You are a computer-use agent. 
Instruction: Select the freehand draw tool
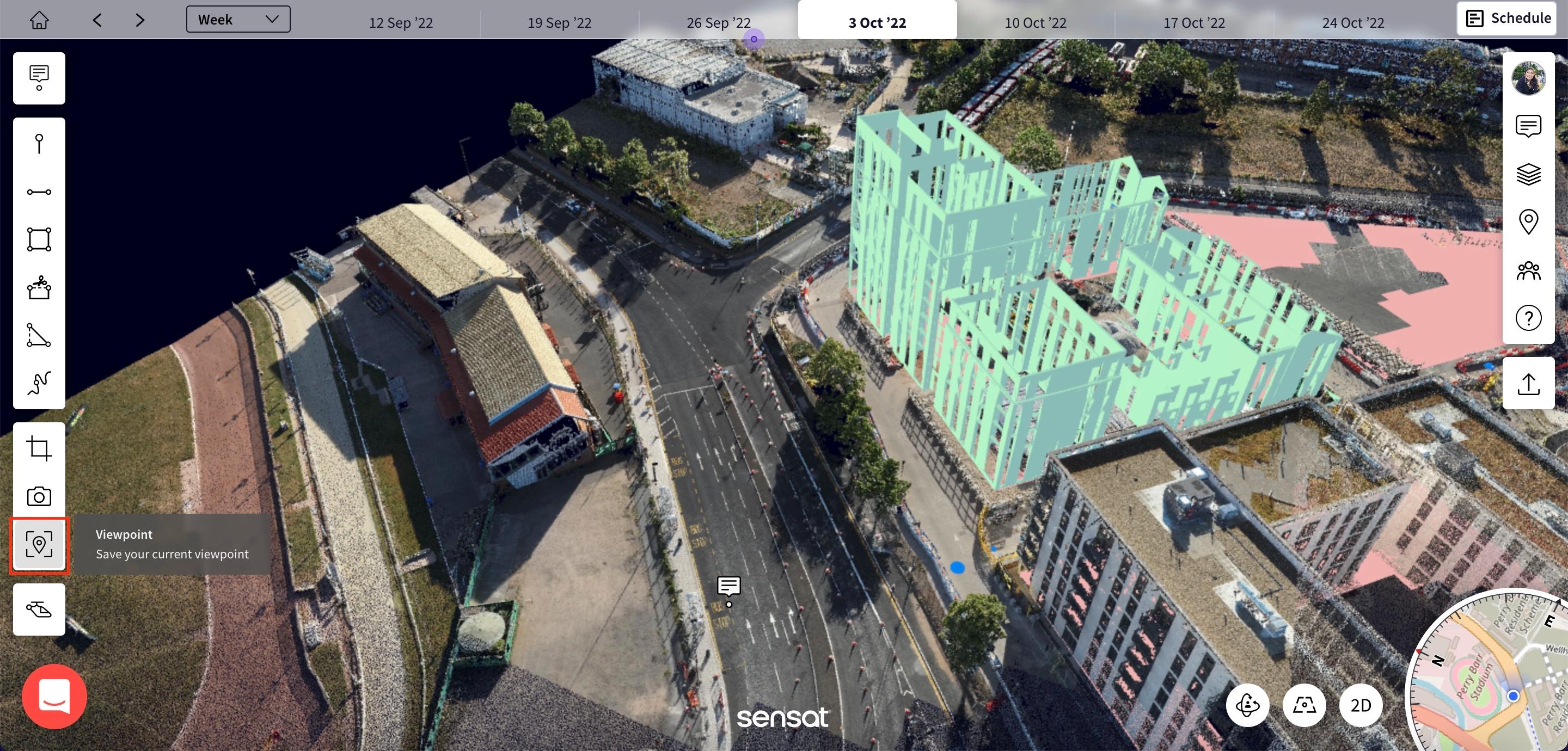39,384
